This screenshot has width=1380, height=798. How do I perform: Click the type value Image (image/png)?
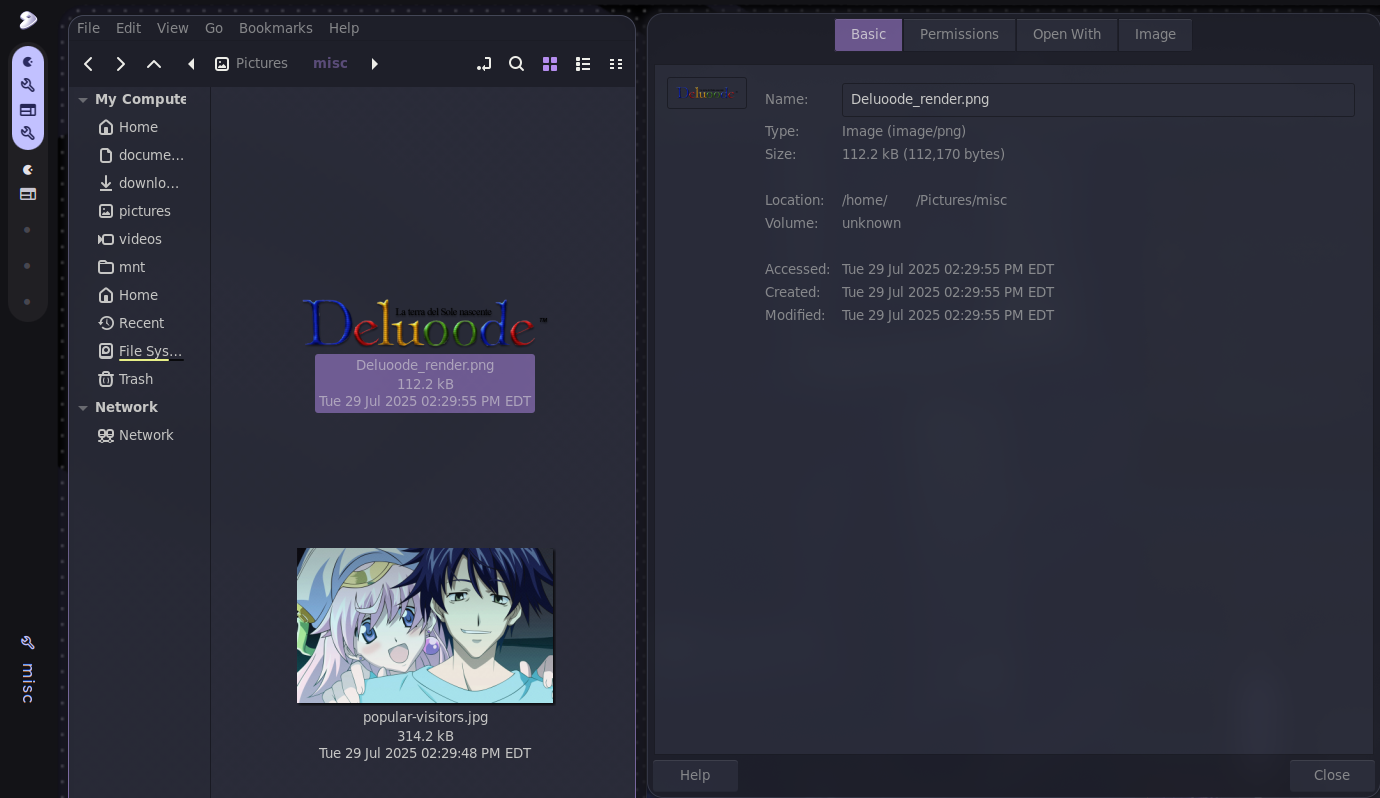[x=904, y=131]
